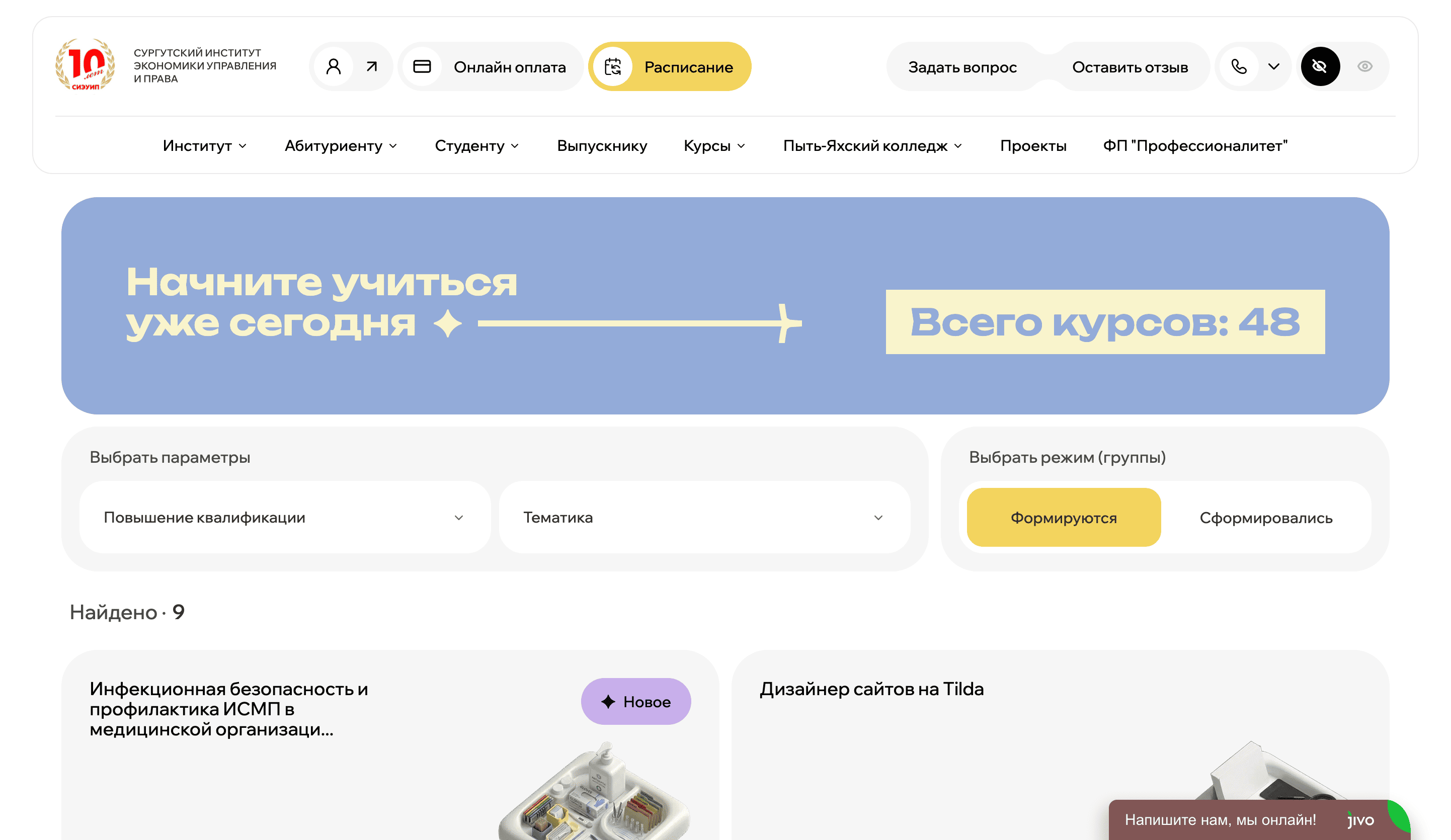This screenshot has width=1451, height=840.
Task: Click Задать вопрос button
Action: coord(963,67)
